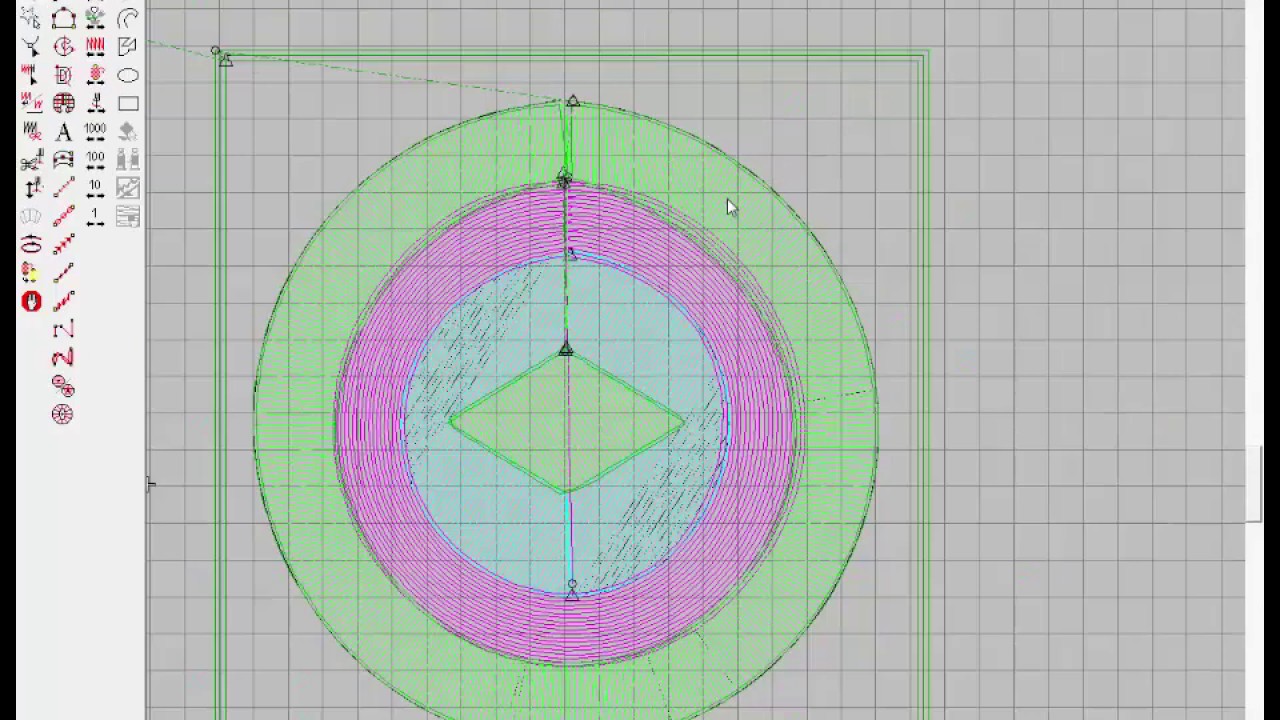This screenshot has width=1280, height=720.
Task: Click the red zigzag stitch spacing icon
Action: click(95, 46)
